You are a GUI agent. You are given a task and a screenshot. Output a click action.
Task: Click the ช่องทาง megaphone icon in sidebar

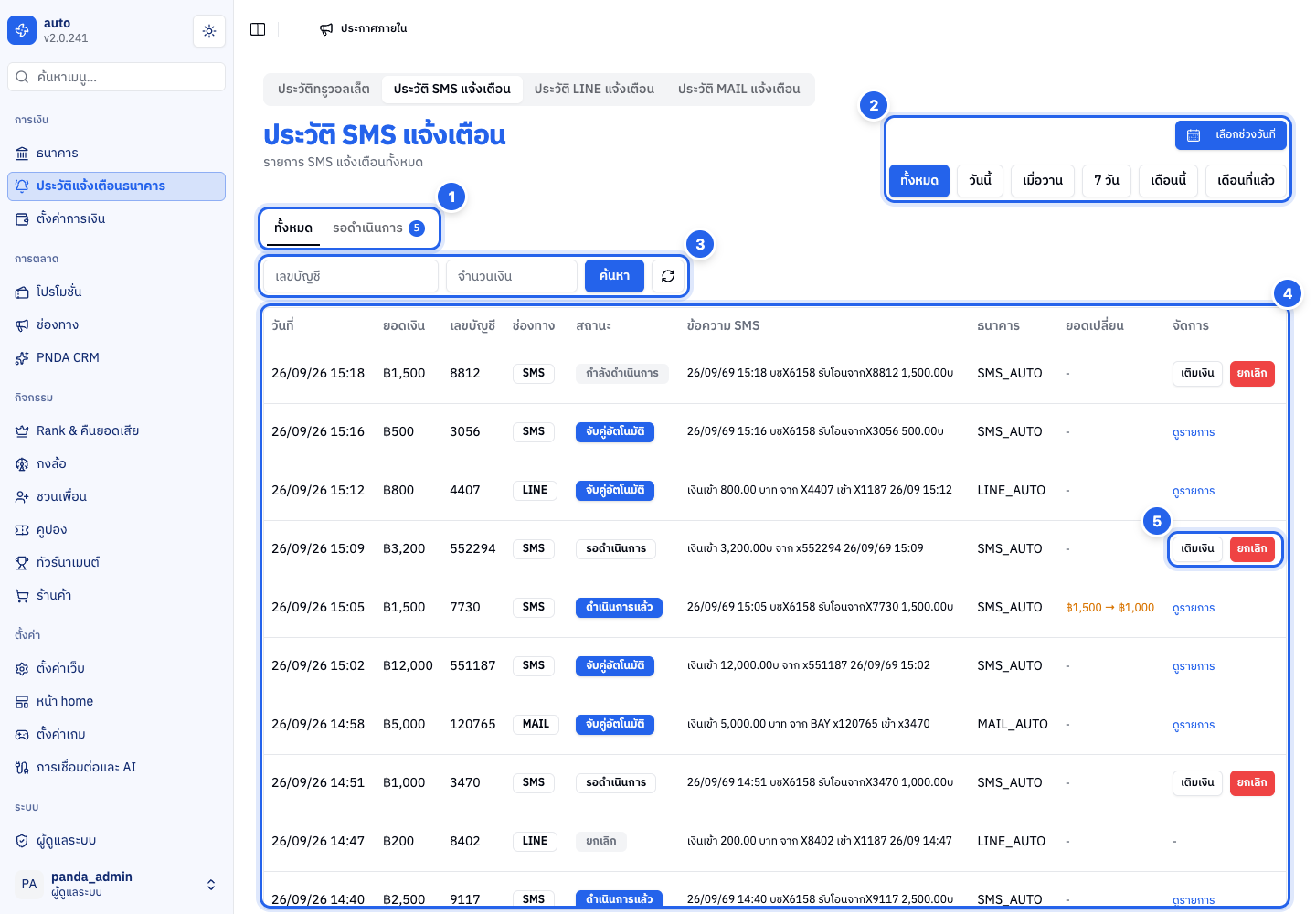tap(22, 324)
